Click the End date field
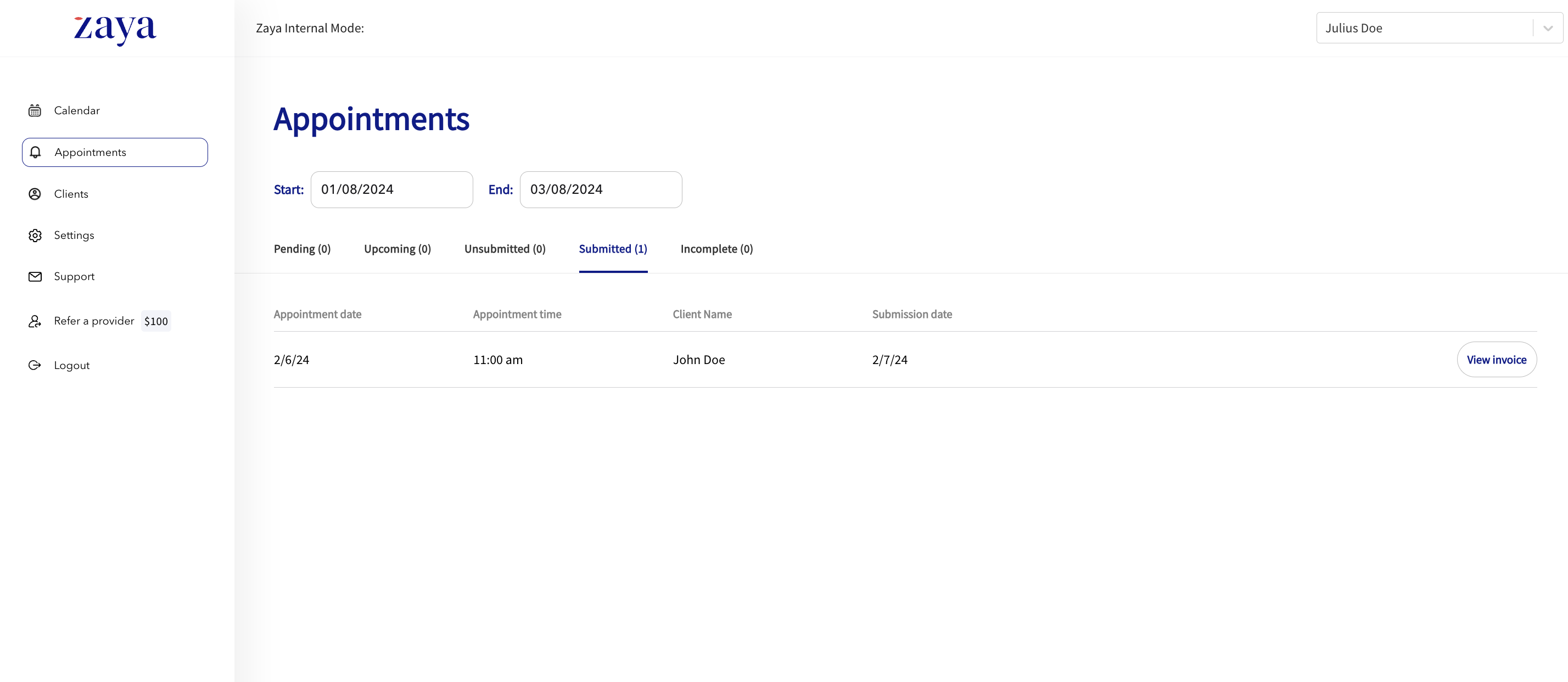 (600, 189)
